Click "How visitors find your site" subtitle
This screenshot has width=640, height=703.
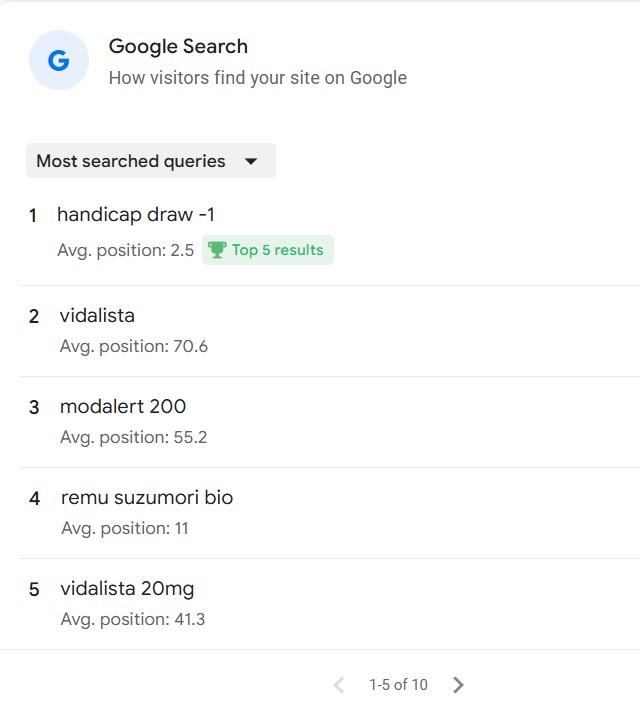[257, 78]
